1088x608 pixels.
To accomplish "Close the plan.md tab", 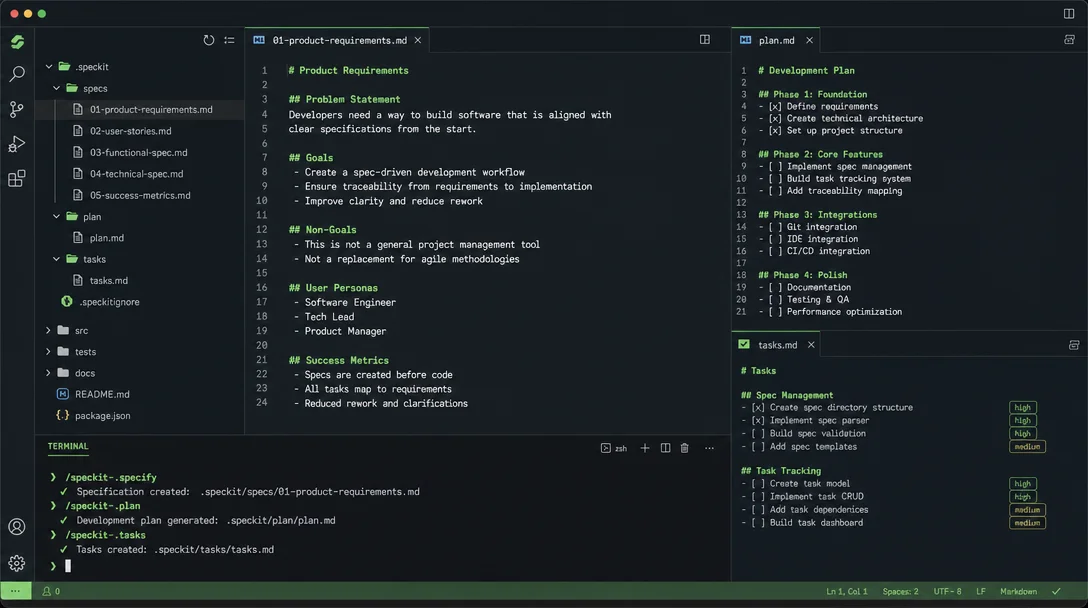I will (809, 40).
